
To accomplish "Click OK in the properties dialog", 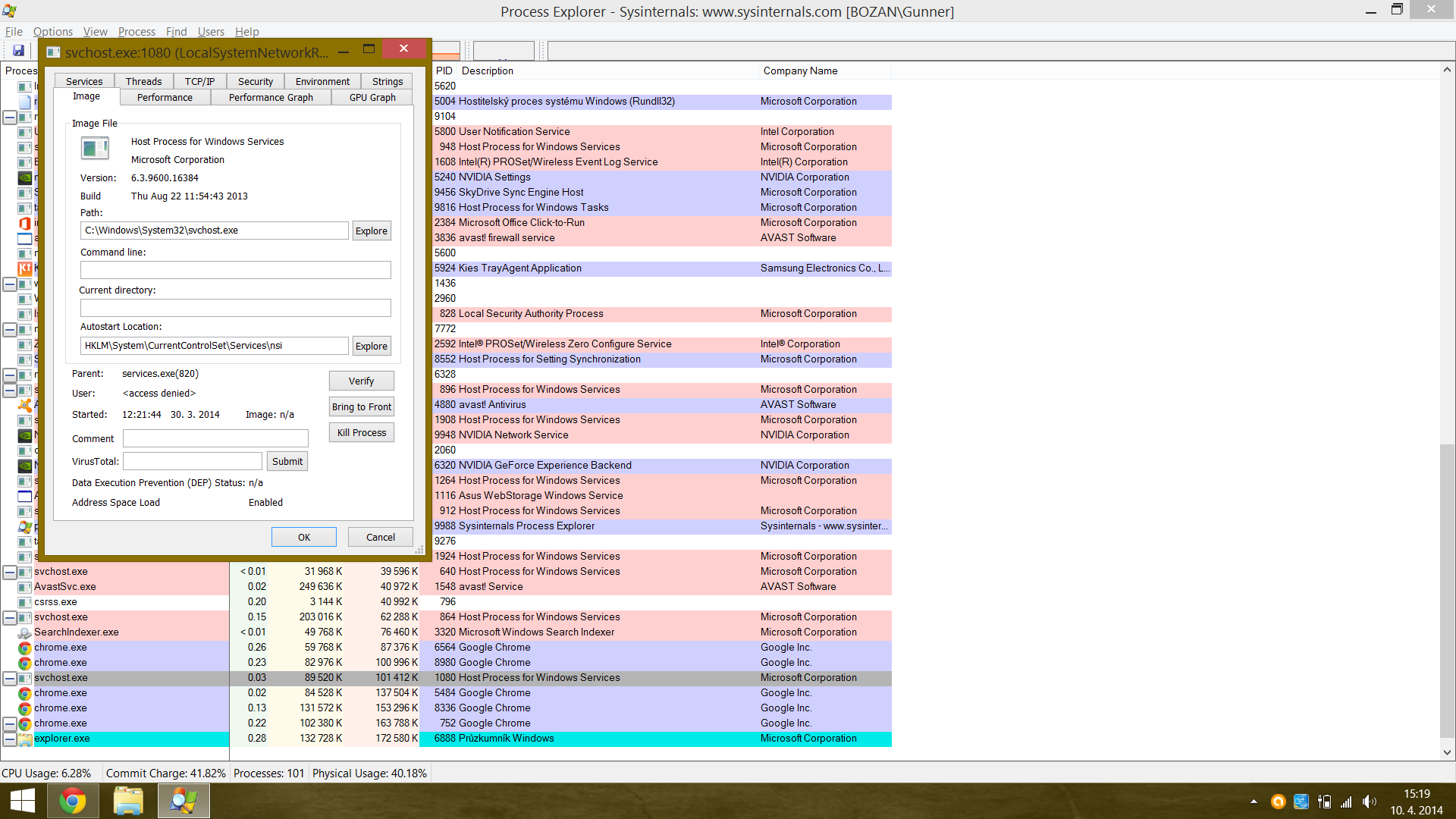I will click(304, 537).
